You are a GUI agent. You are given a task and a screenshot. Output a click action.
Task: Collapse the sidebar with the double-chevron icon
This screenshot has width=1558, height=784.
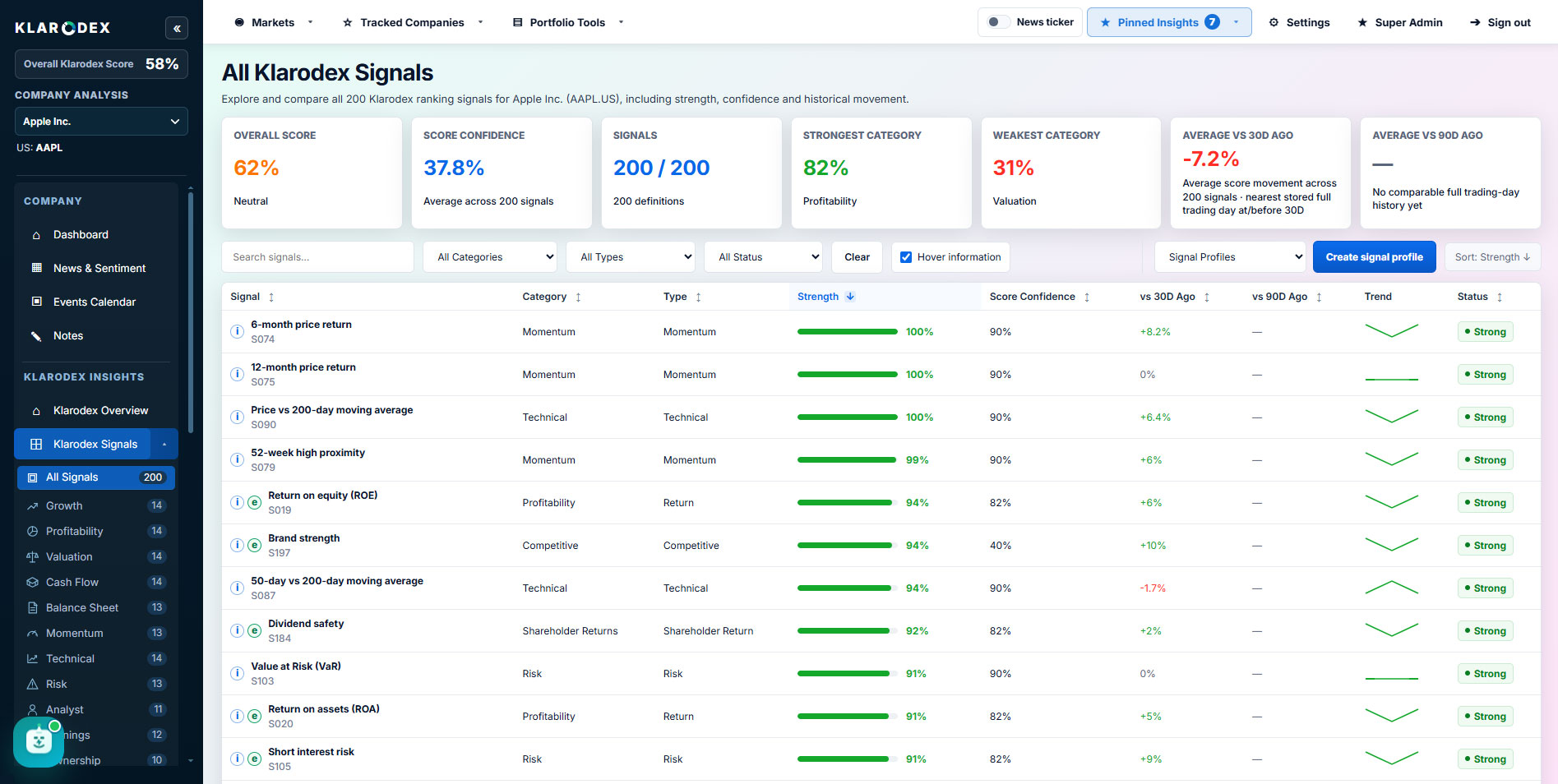point(176,28)
